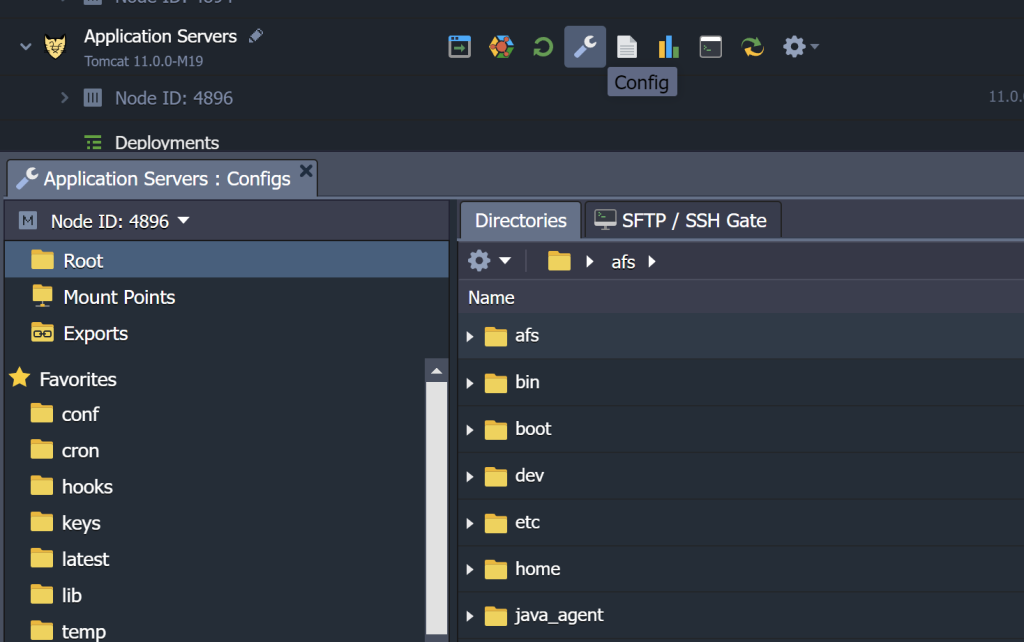Show Statistics bar chart icon

point(669,47)
